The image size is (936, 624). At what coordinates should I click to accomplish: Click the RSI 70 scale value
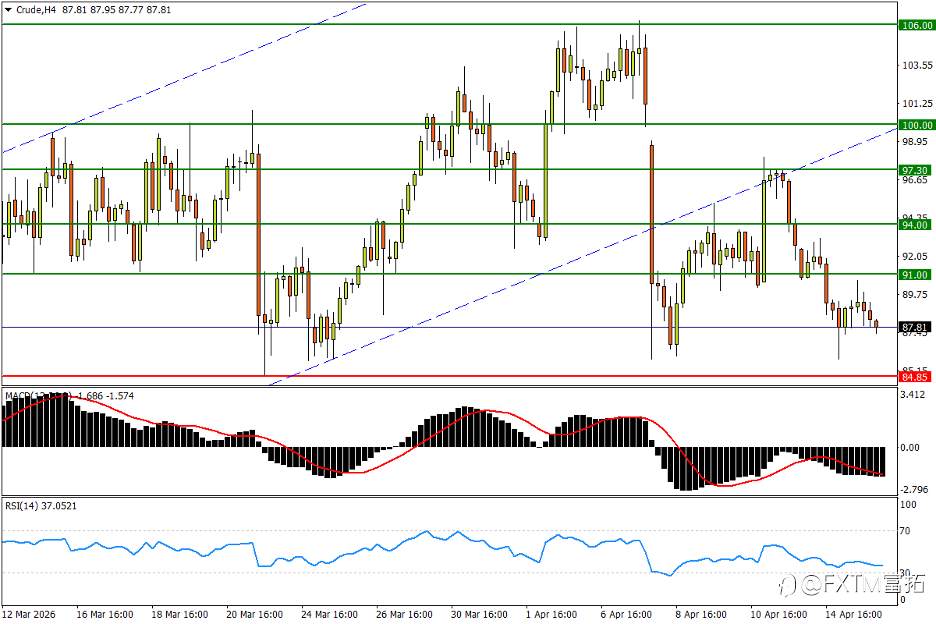(906, 530)
